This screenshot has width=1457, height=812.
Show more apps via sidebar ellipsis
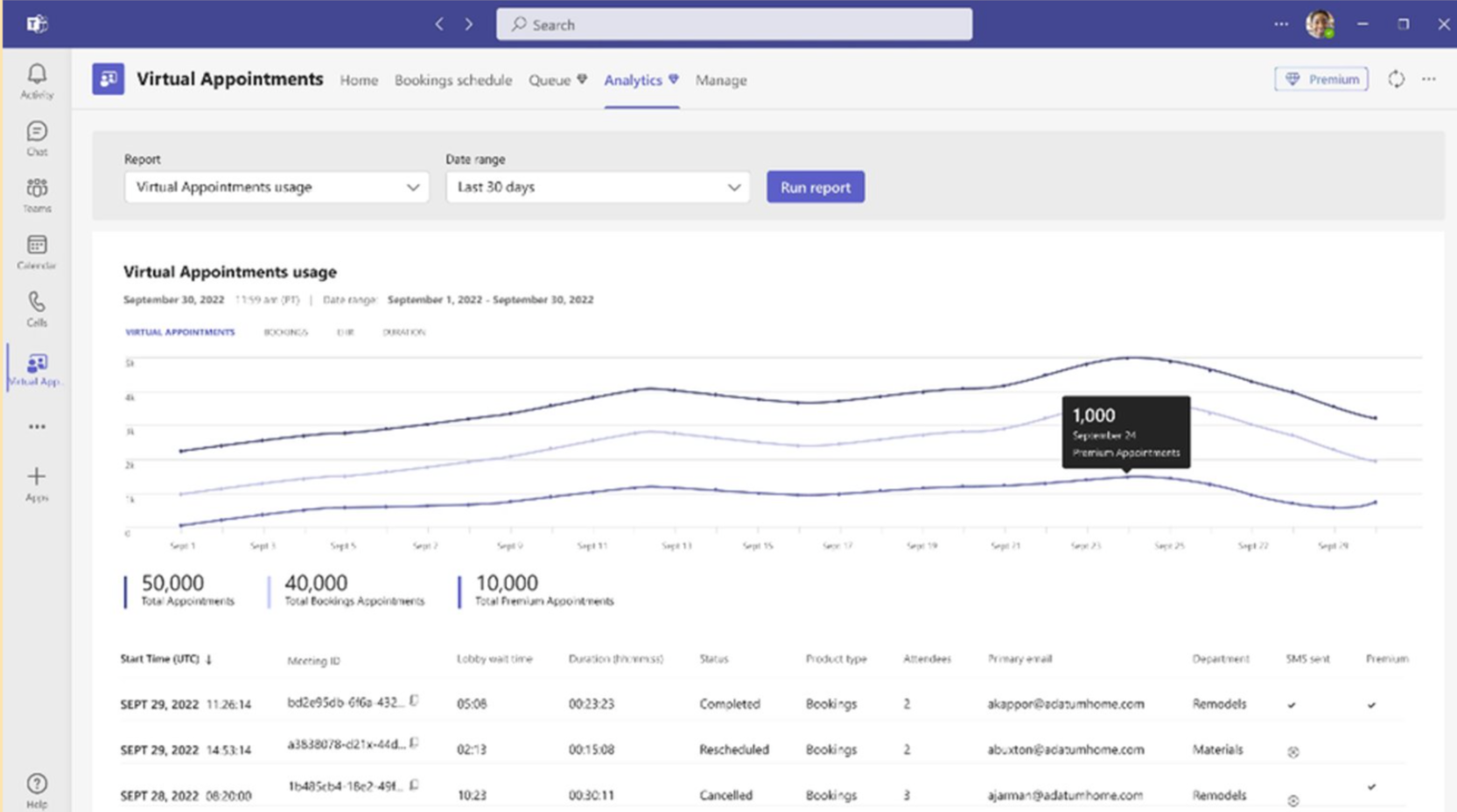coord(37,427)
